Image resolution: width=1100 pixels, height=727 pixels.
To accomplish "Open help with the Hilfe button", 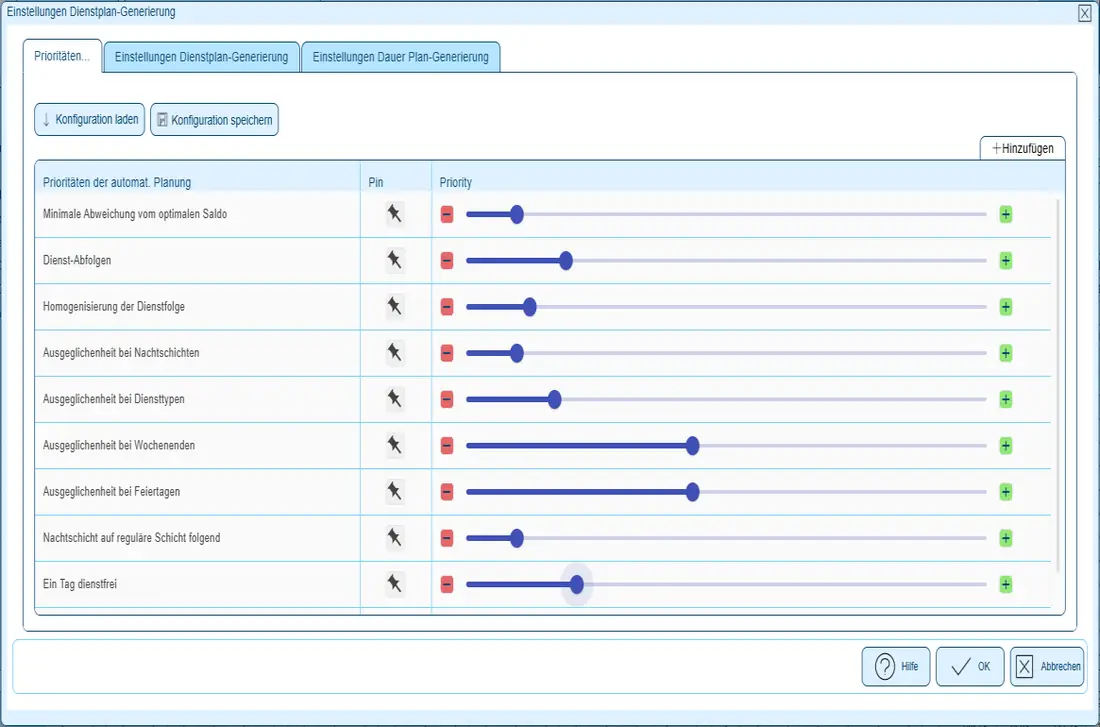I will (896, 667).
